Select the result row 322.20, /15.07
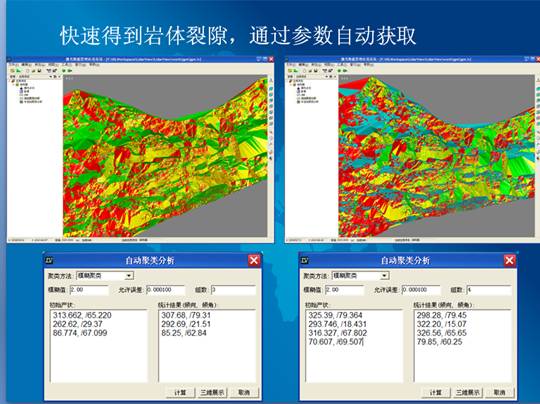 (442, 324)
